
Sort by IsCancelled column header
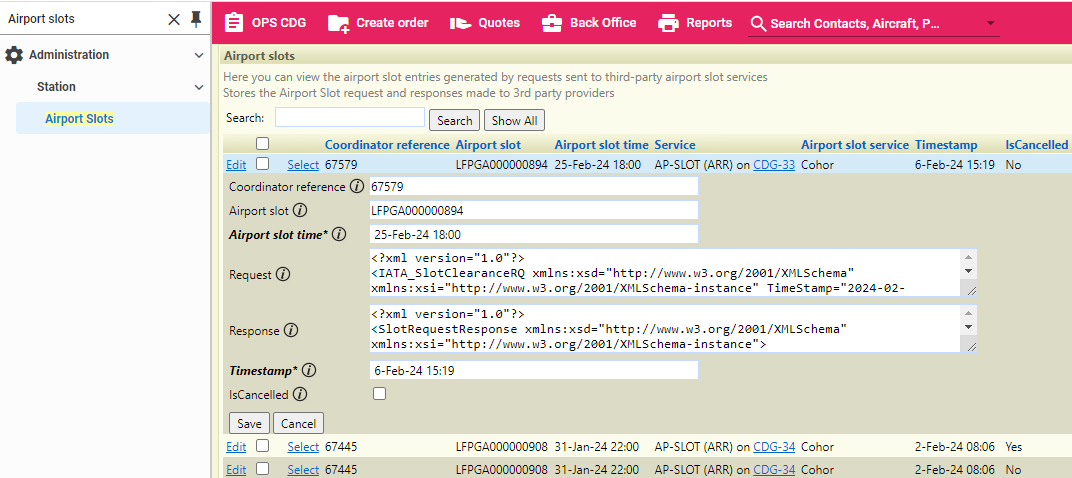[x=1036, y=145]
